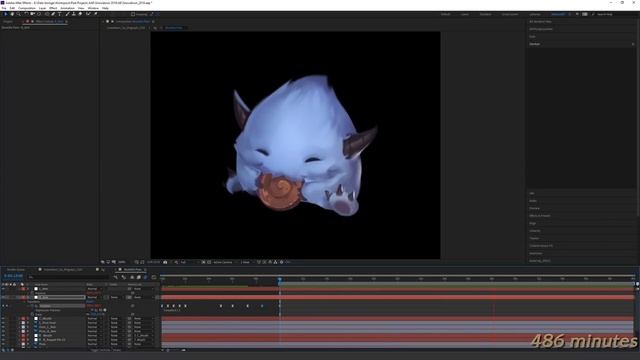Toggle visibility of the bottom timeline layer
This screenshot has height=360, width=640.
point(3,344)
